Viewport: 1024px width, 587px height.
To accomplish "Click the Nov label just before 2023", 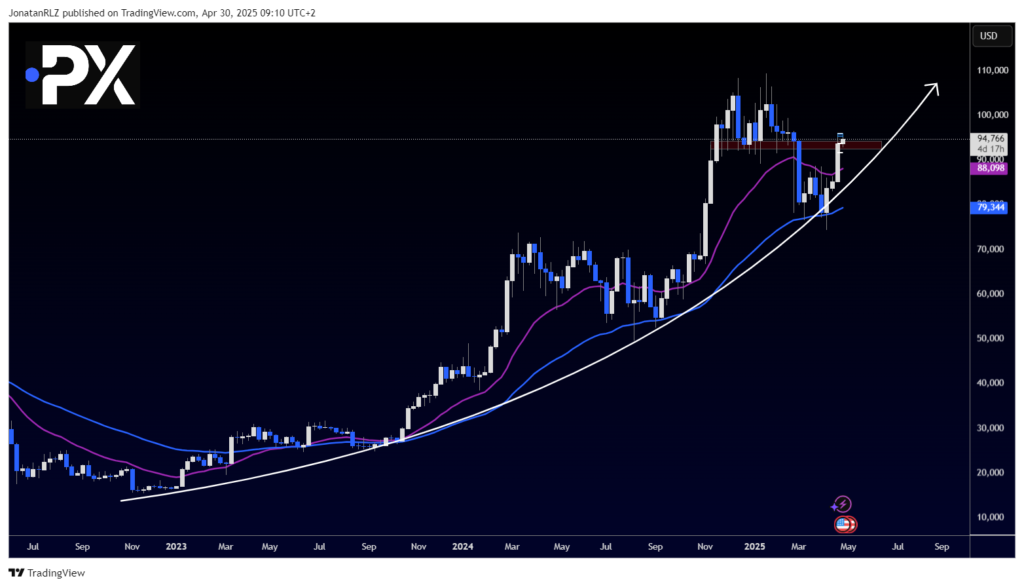I will [x=132, y=547].
